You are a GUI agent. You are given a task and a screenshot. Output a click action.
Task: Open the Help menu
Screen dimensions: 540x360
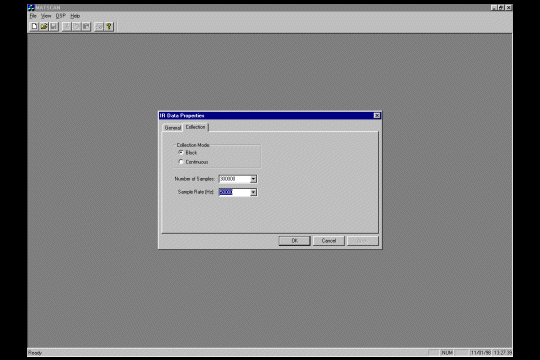click(75, 16)
